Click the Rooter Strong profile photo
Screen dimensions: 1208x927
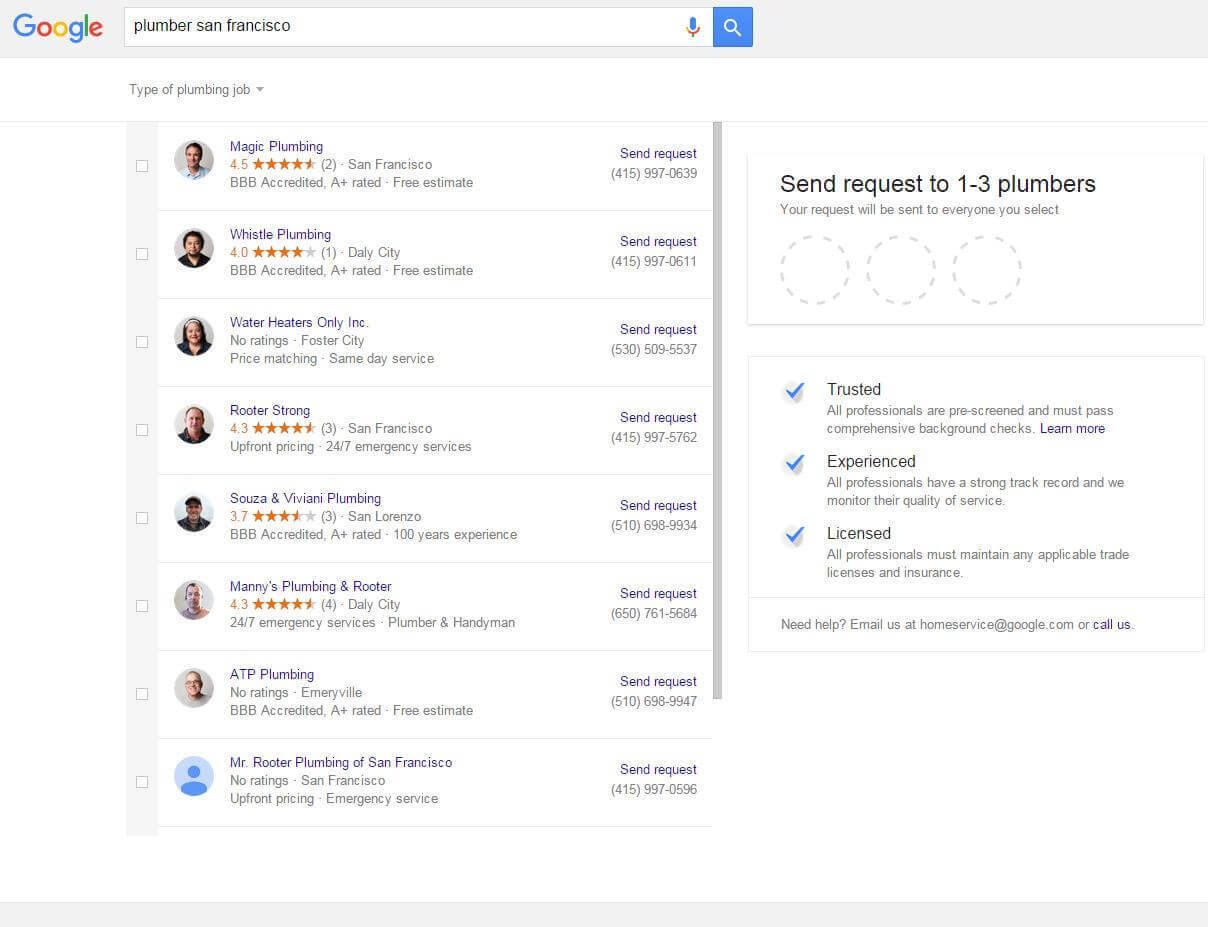coord(194,424)
